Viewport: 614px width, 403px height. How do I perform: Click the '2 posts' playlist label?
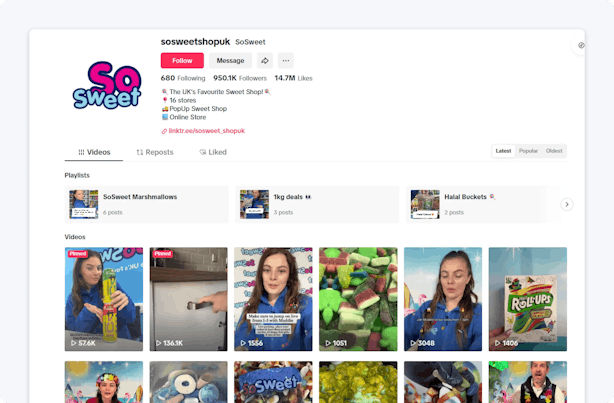coord(454,212)
